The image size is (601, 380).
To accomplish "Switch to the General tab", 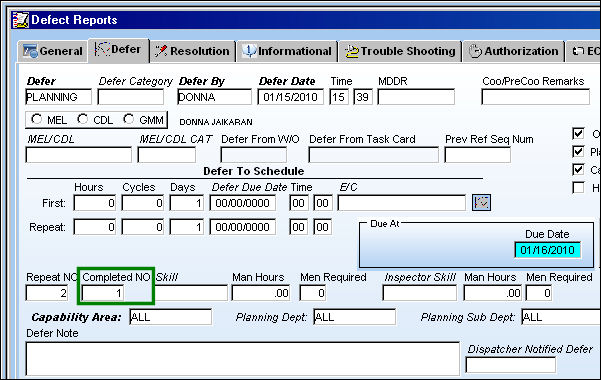I will (x=53, y=51).
